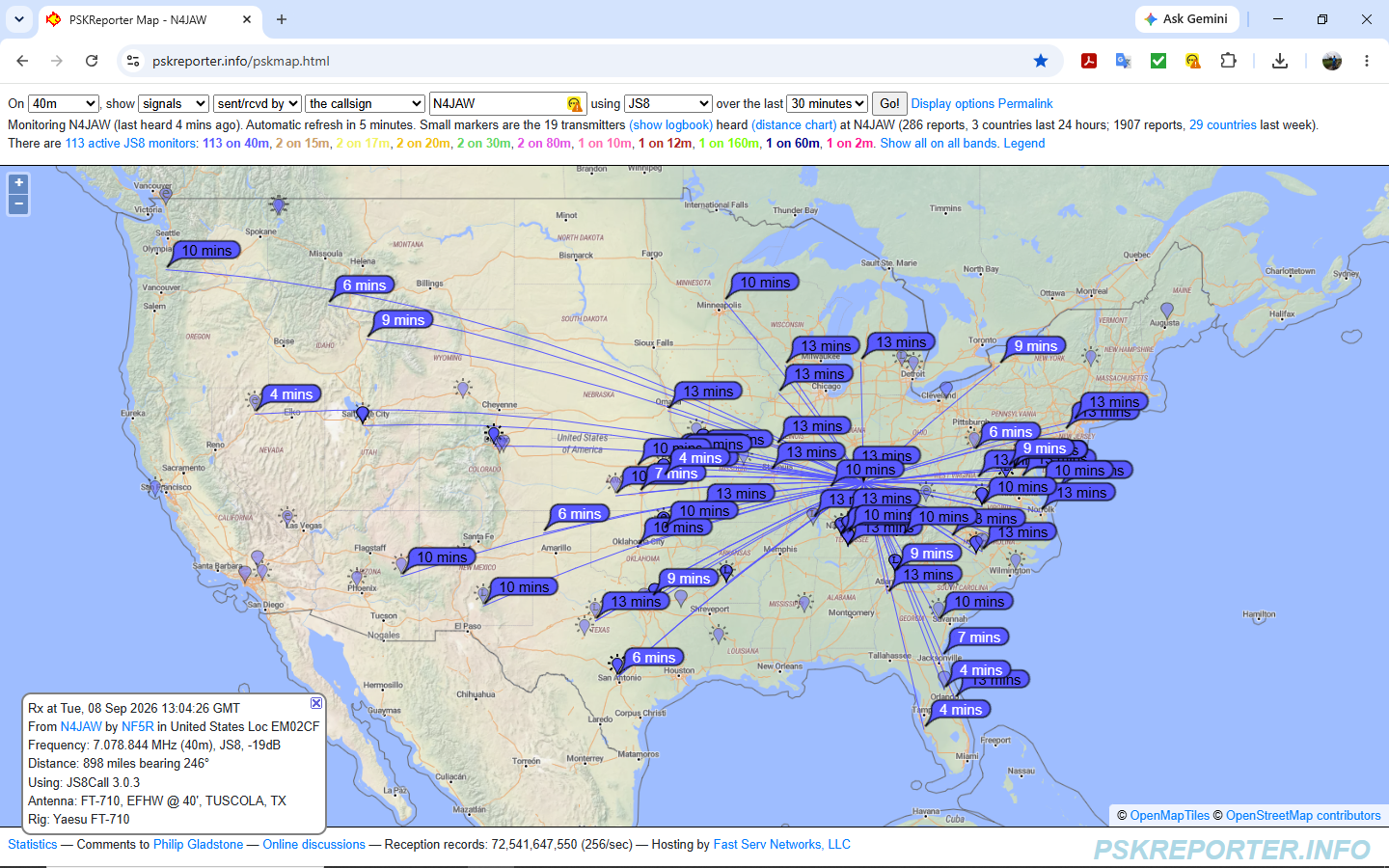Open a new browser tab
Image resolution: width=1389 pixels, height=868 pixels.
coord(282,19)
